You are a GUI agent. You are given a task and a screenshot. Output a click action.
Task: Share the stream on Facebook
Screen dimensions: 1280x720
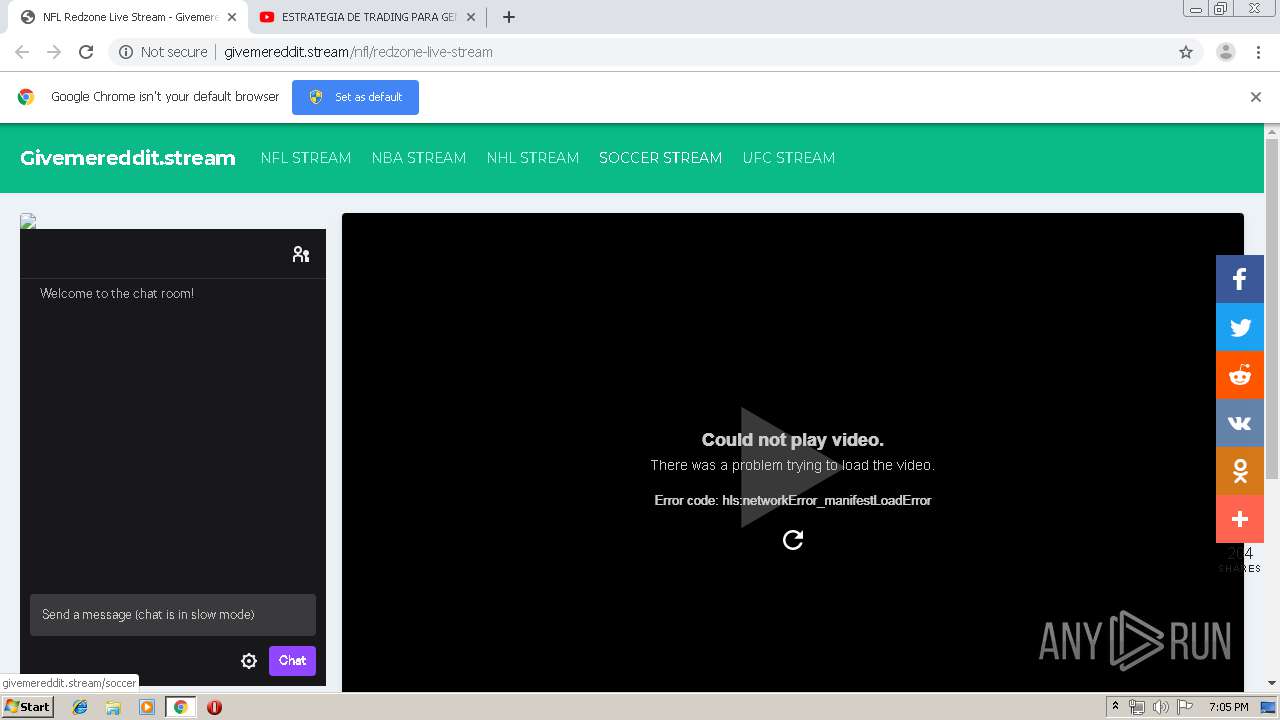pyautogui.click(x=1240, y=279)
